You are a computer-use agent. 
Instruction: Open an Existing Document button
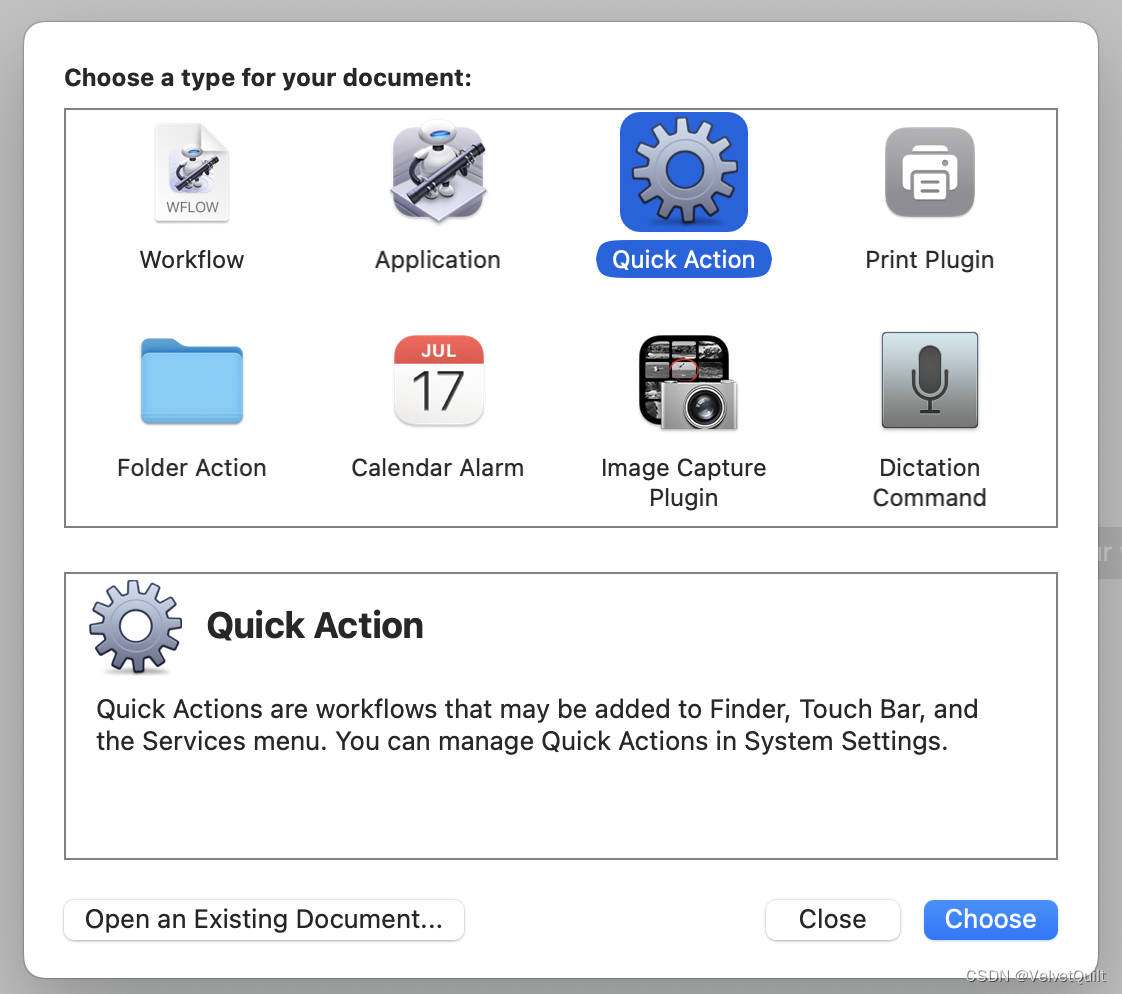pos(264,920)
